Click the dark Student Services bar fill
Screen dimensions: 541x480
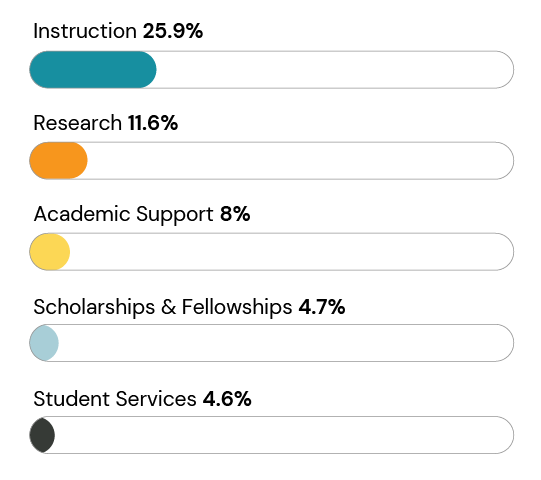pyautogui.click(x=42, y=435)
